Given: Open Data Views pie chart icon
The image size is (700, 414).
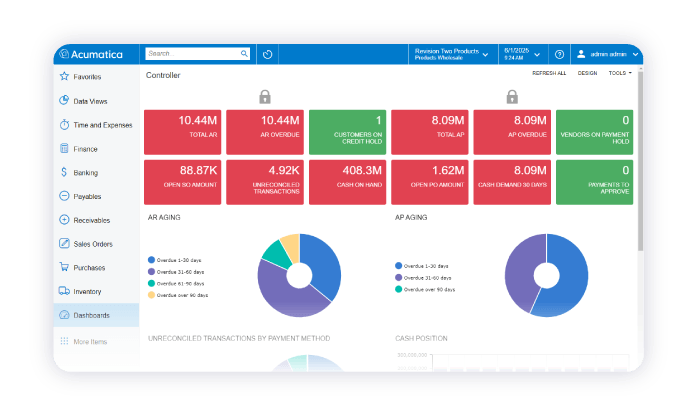Looking at the screenshot, I should pos(64,100).
